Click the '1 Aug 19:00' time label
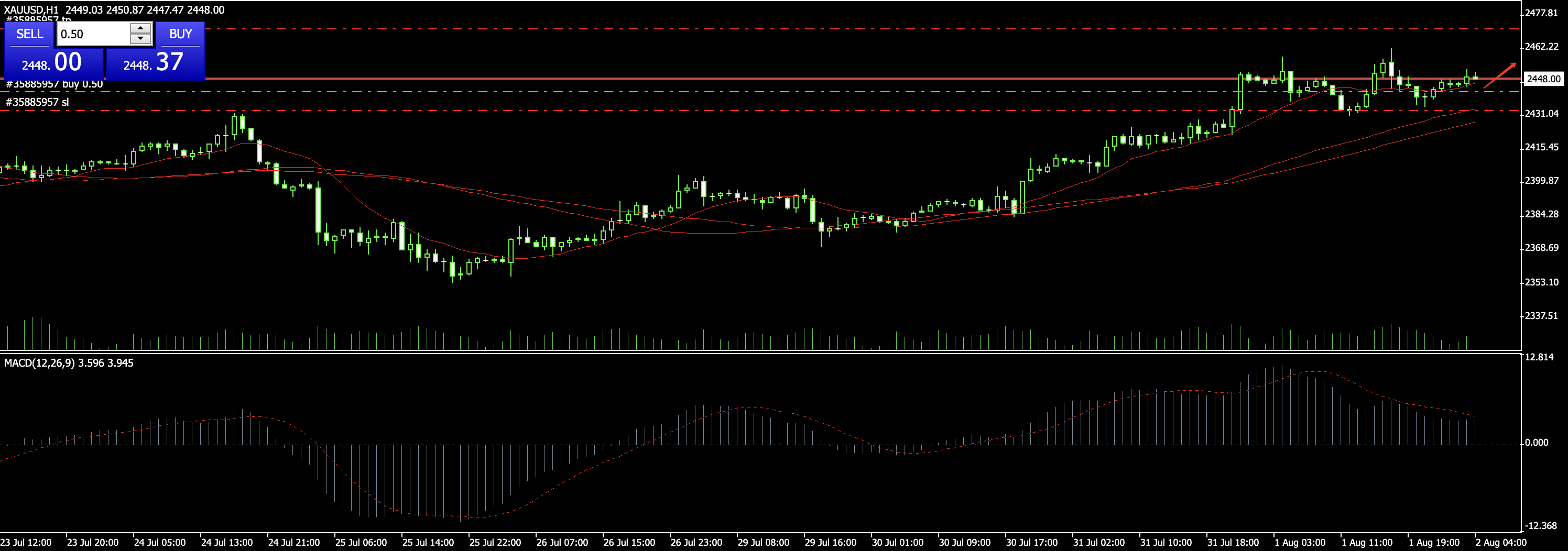 coord(1433,543)
